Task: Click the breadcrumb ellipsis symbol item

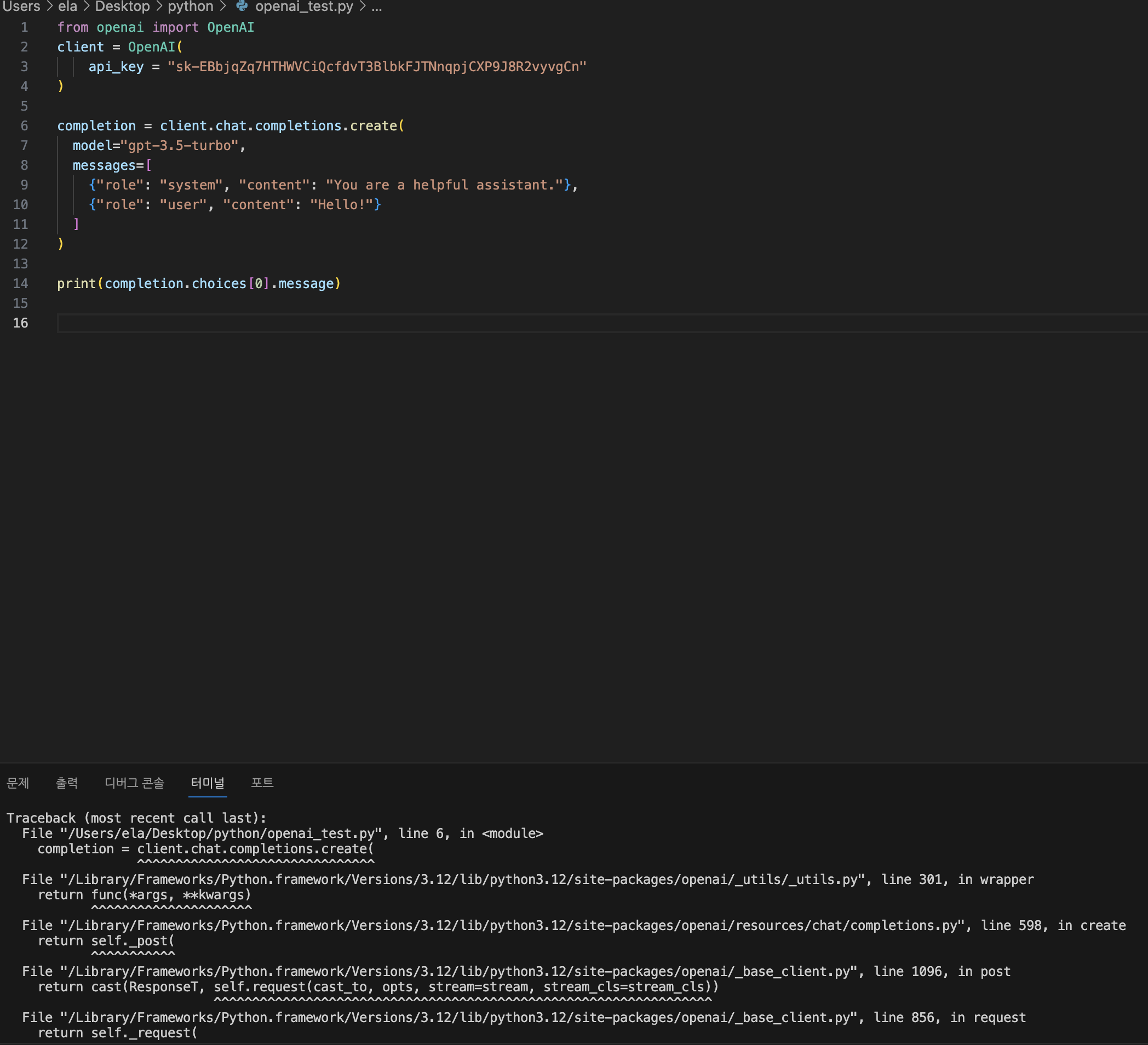Action: [x=377, y=7]
